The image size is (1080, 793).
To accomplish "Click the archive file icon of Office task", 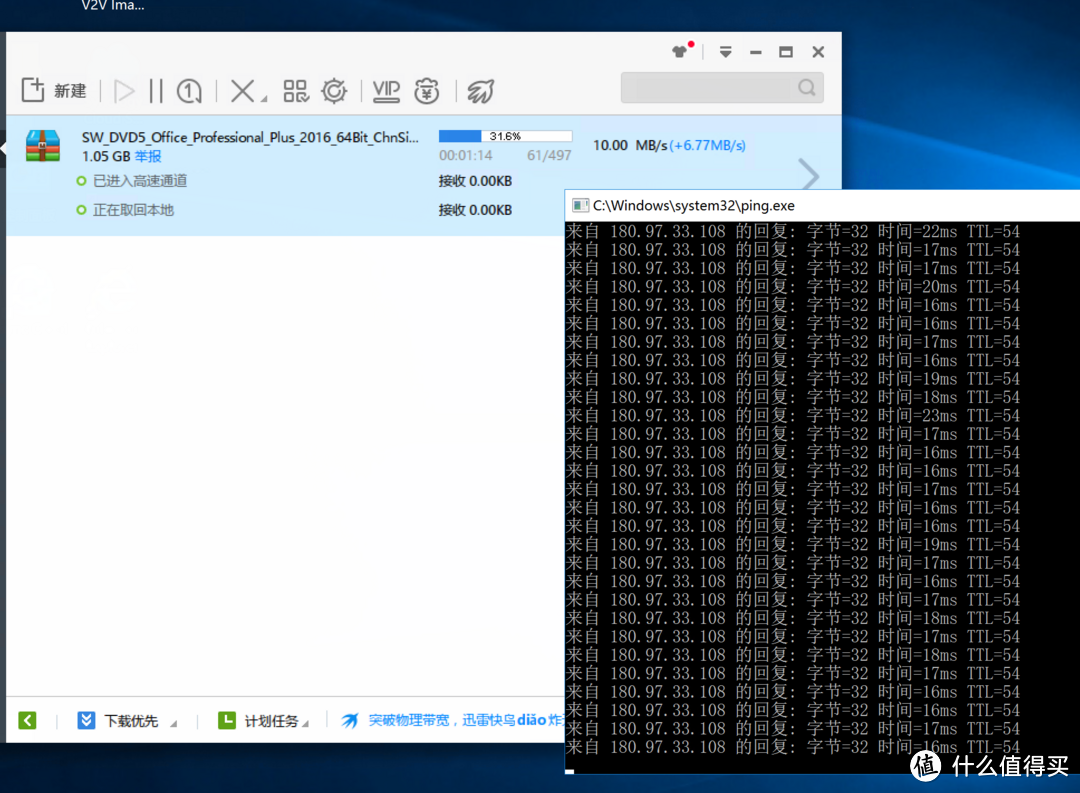I will point(43,146).
